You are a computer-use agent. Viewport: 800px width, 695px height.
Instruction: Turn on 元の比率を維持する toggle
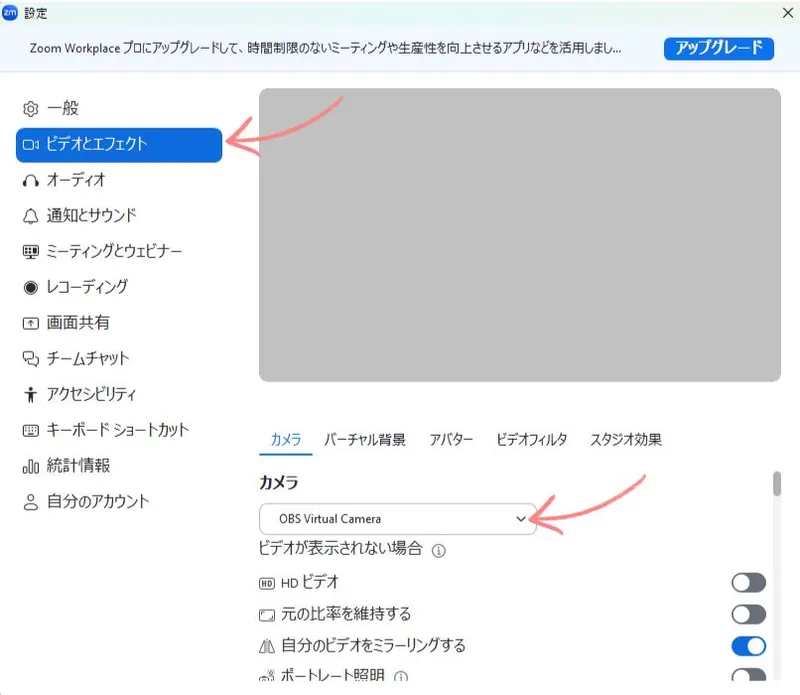point(748,614)
